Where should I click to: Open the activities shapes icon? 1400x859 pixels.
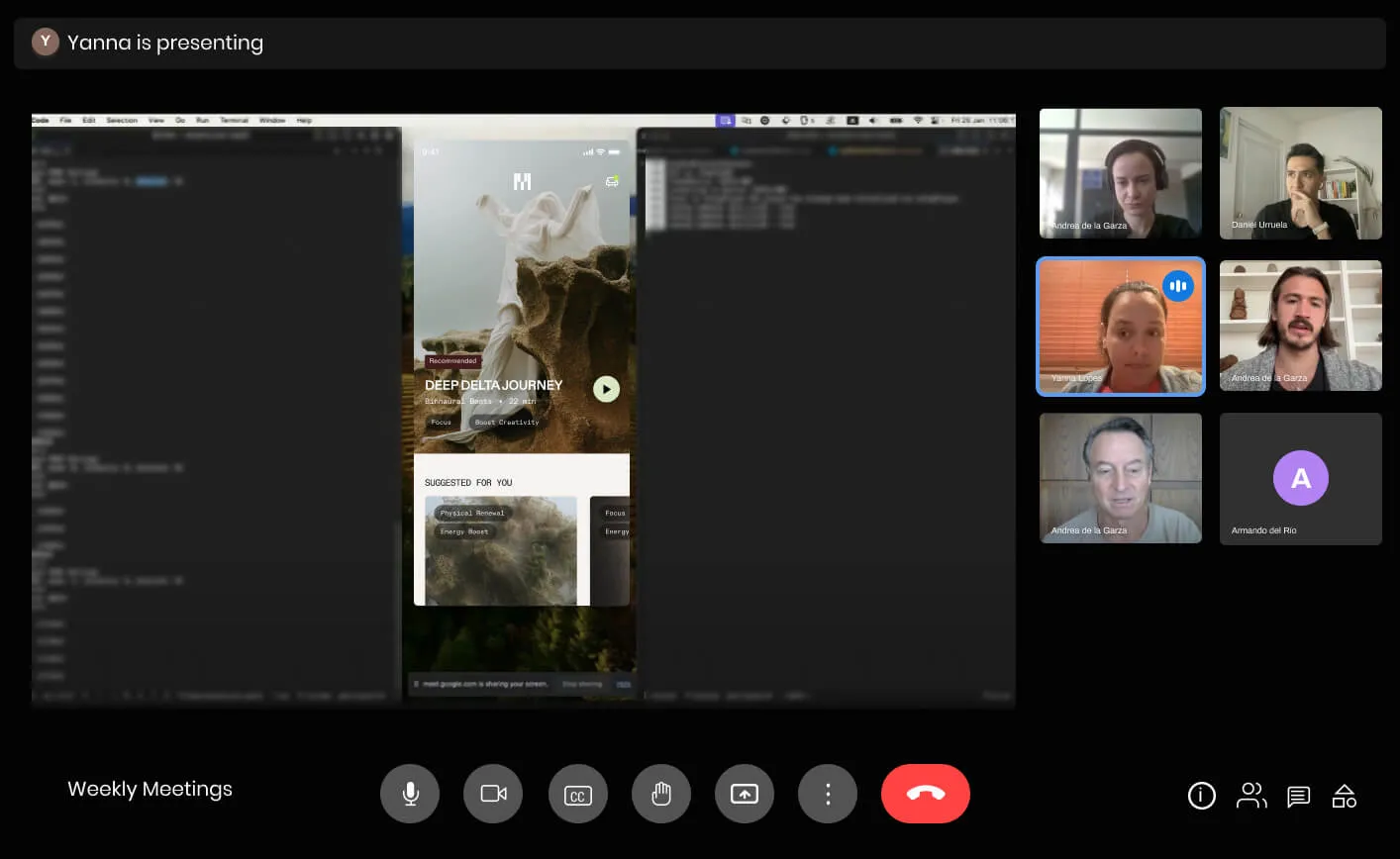click(1345, 796)
